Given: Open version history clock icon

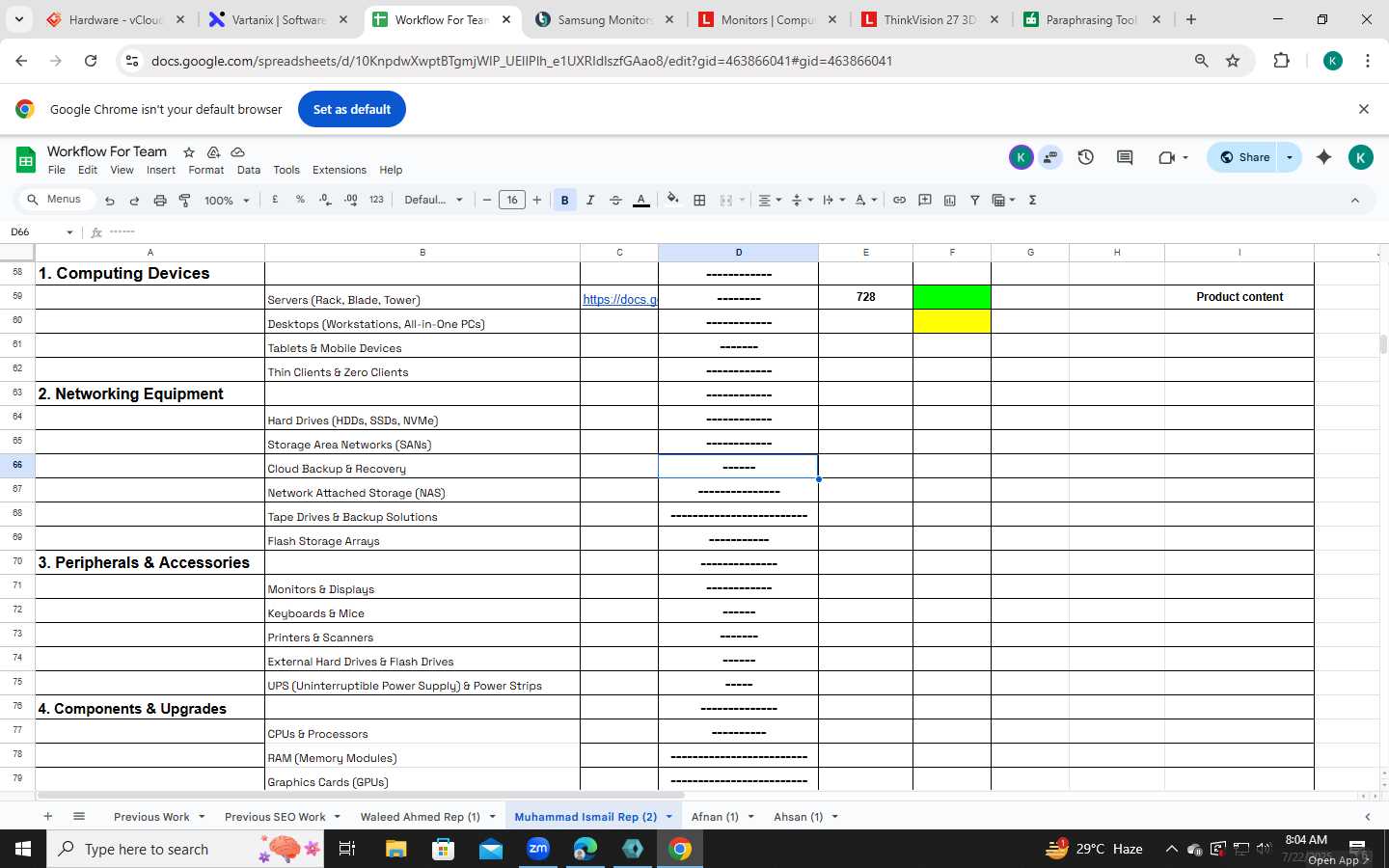Looking at the screenshot, I should (1086, 157).
